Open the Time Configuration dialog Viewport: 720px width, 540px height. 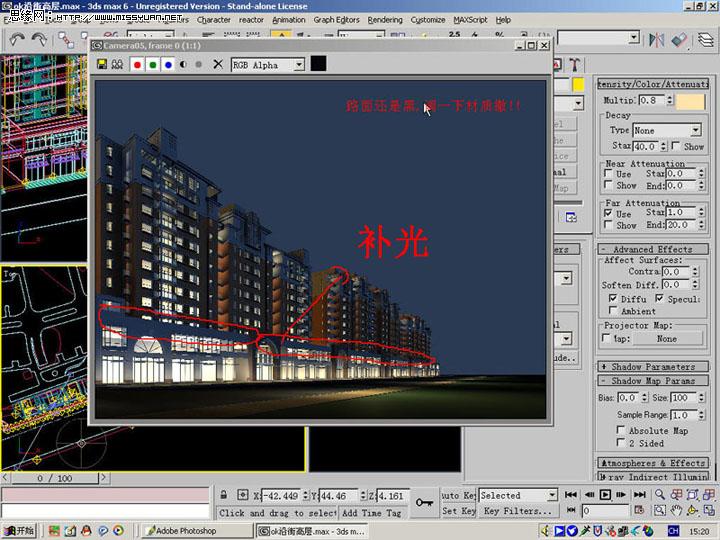click(639, 510)
